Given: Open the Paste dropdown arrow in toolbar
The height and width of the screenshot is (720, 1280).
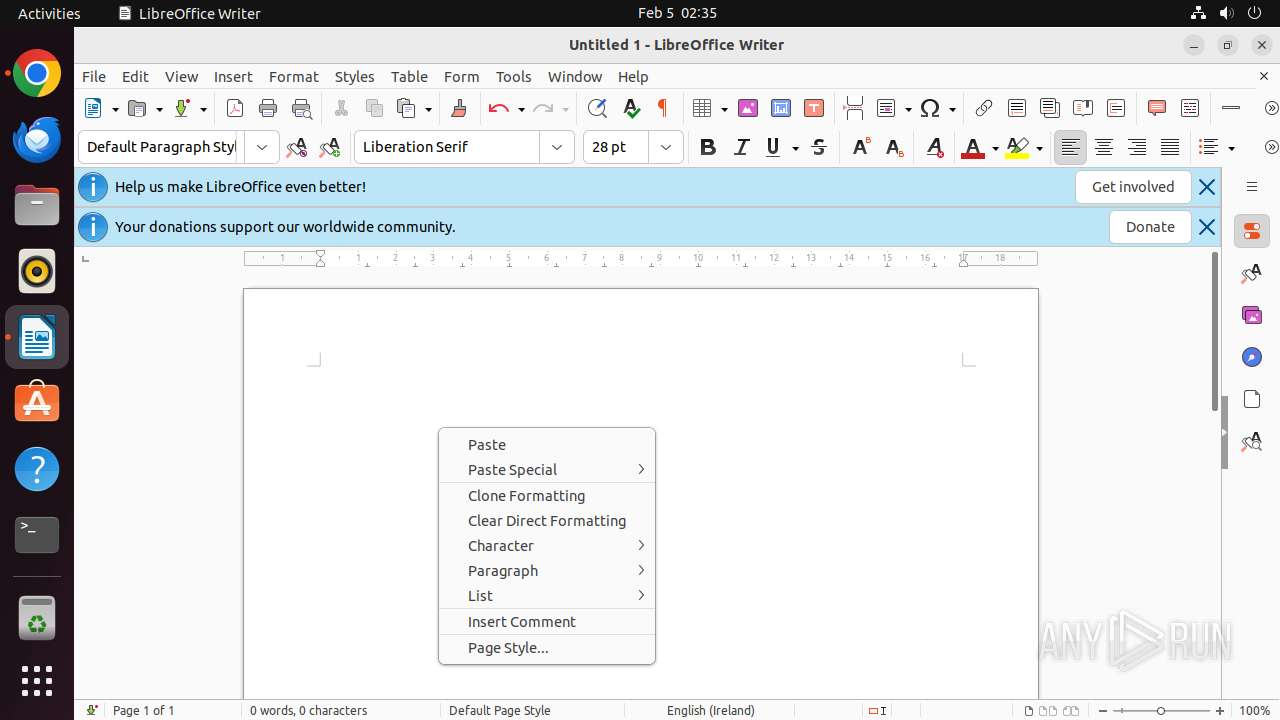Looking at the screenshot, I should pyautogui.click(x=428, y=109).
